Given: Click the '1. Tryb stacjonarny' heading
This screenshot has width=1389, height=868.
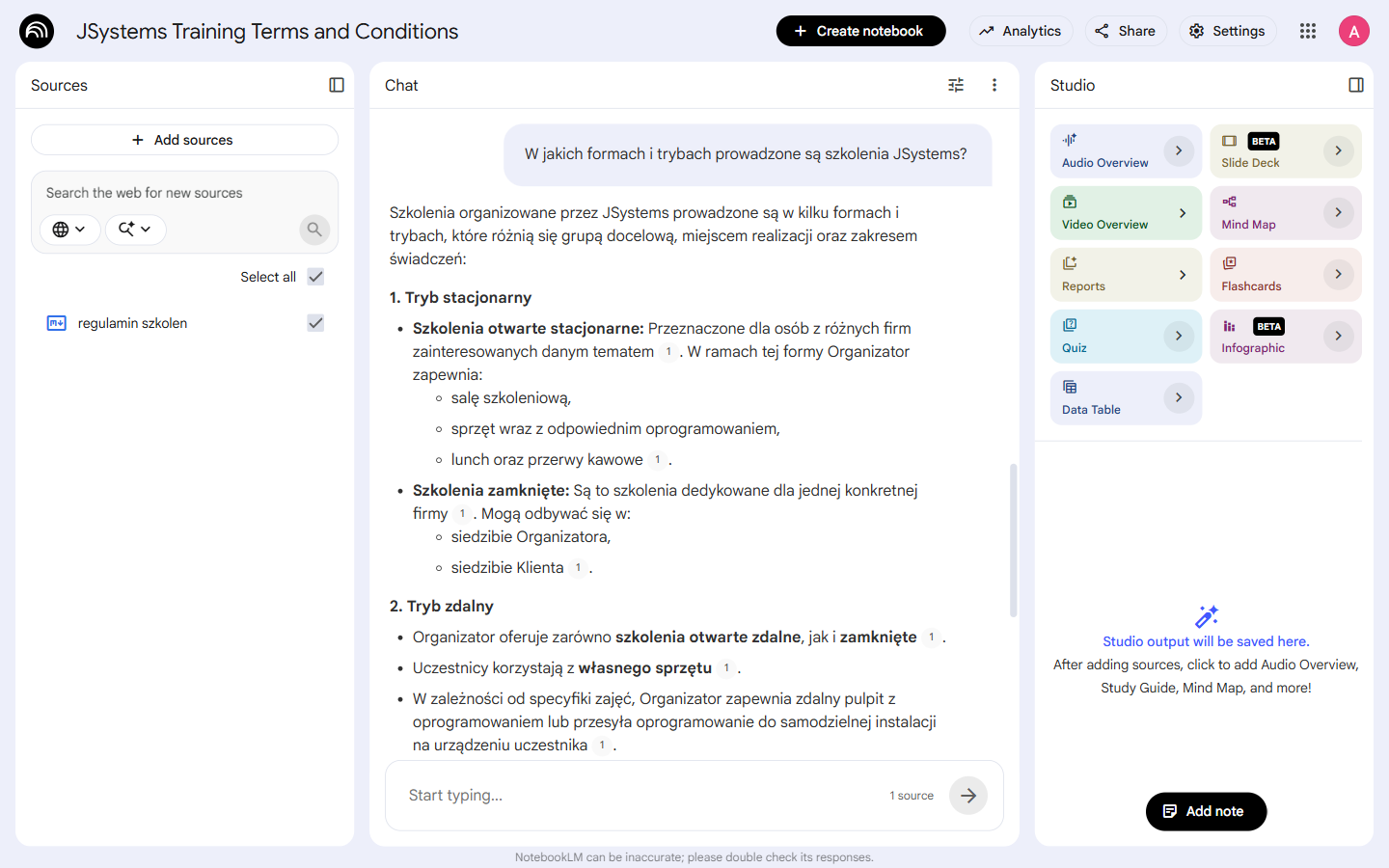Looking at the screenshot, I should pyautogui.click(x=460, y=298).
